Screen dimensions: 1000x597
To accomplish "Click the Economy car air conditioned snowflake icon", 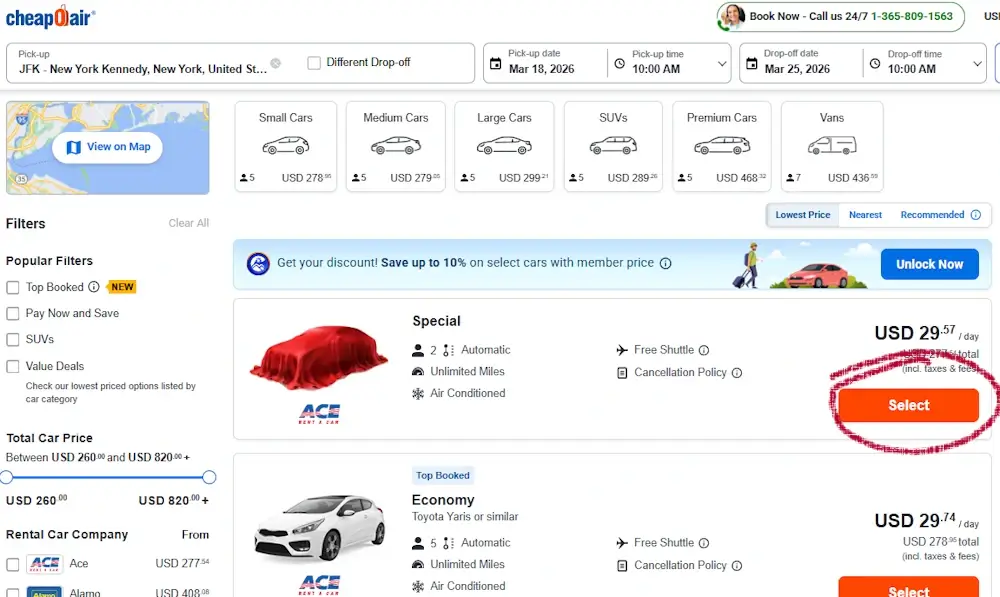I will 418,586.
